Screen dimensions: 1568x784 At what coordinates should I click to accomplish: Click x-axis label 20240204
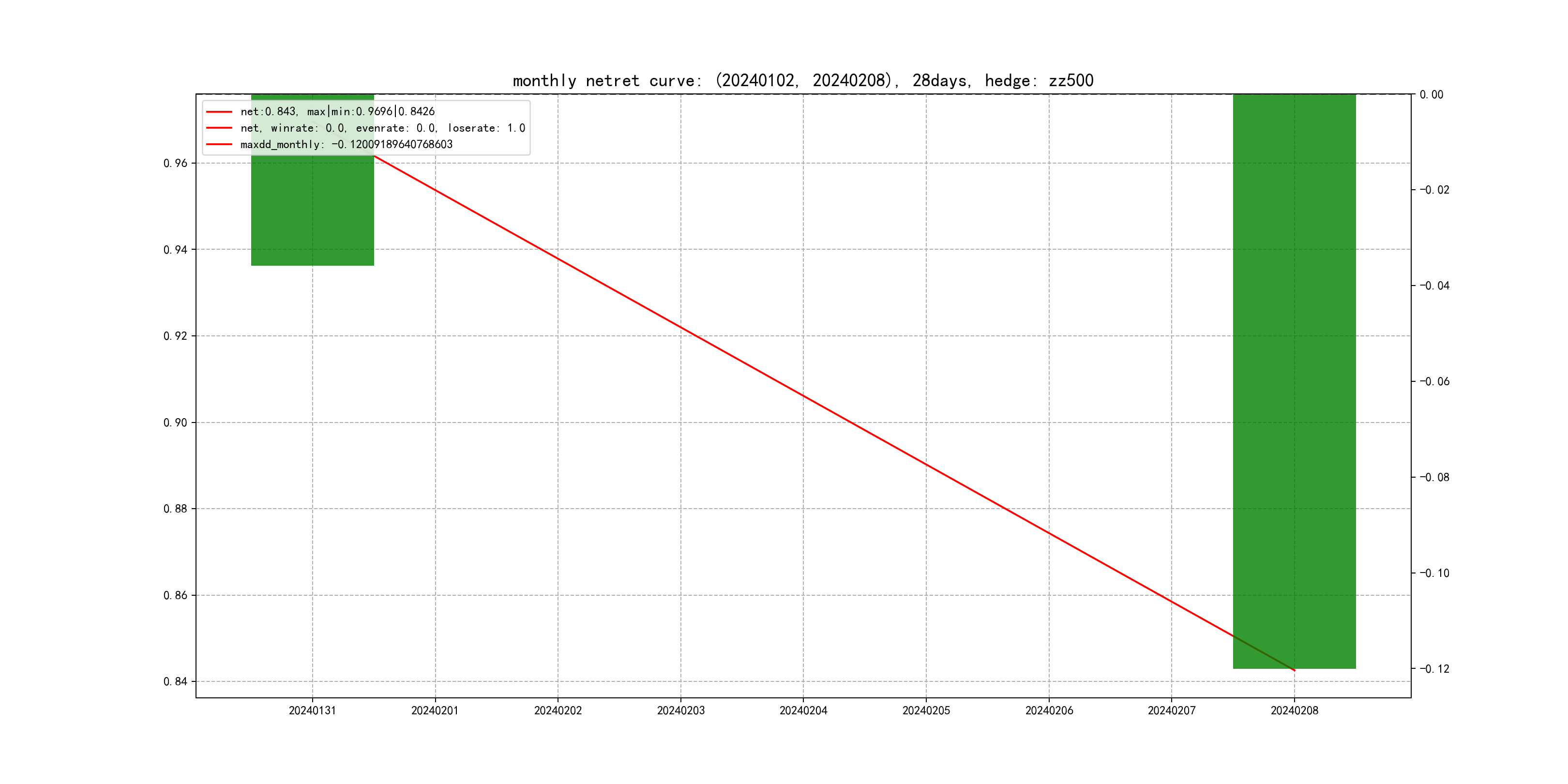(x=803, y=710)
